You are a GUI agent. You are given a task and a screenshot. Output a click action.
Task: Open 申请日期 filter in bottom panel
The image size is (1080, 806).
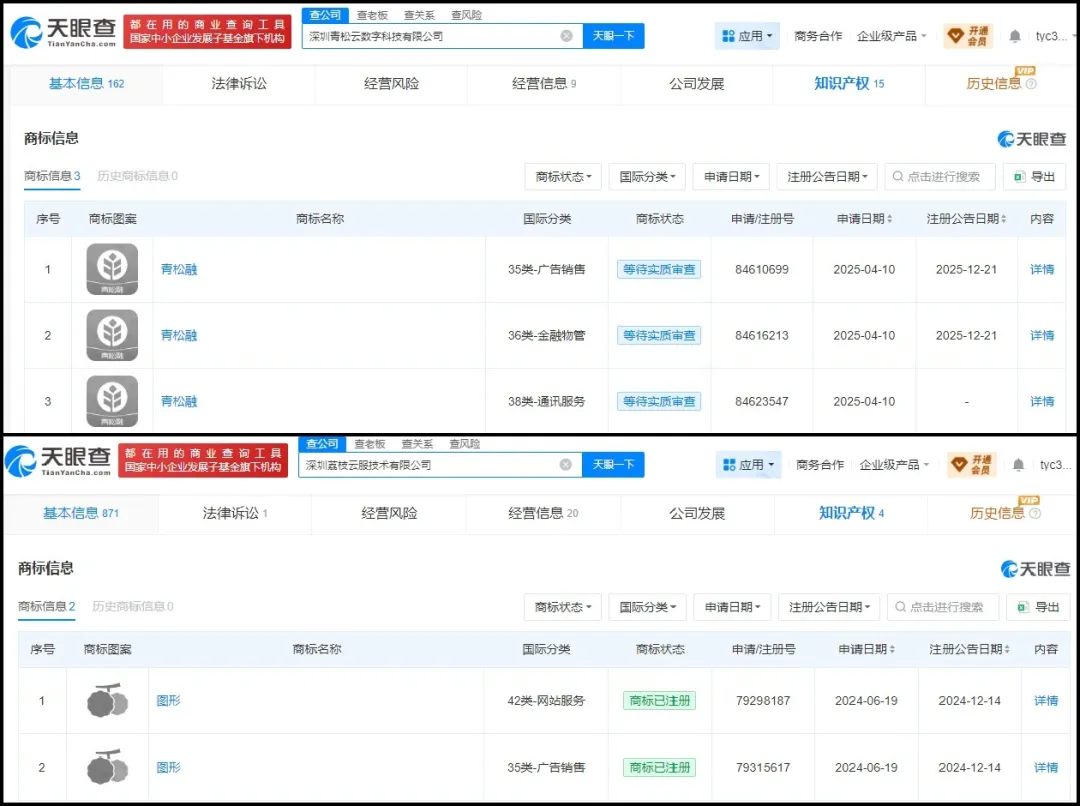coord(732,607)
